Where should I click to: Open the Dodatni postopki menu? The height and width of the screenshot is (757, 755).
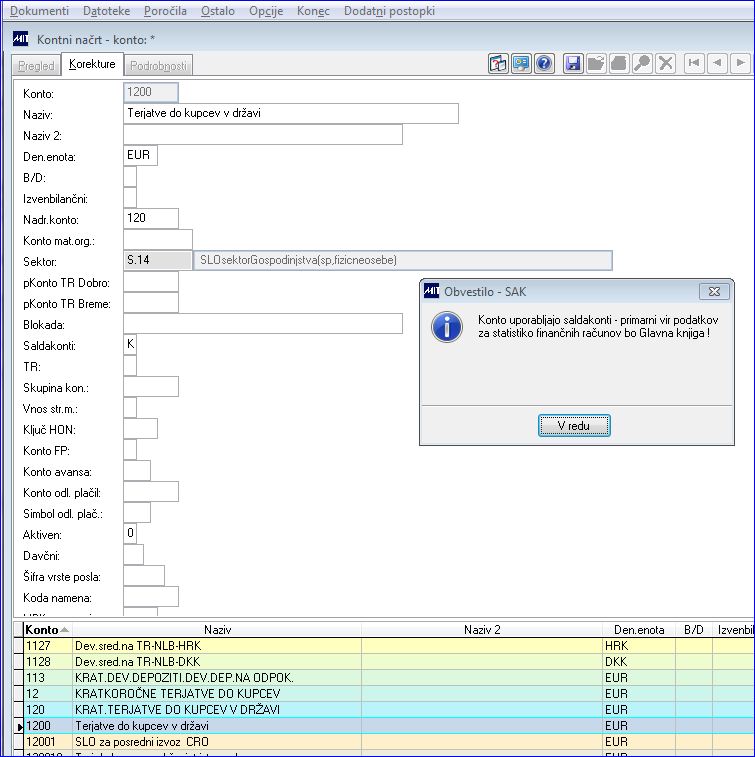coord(389,11)
